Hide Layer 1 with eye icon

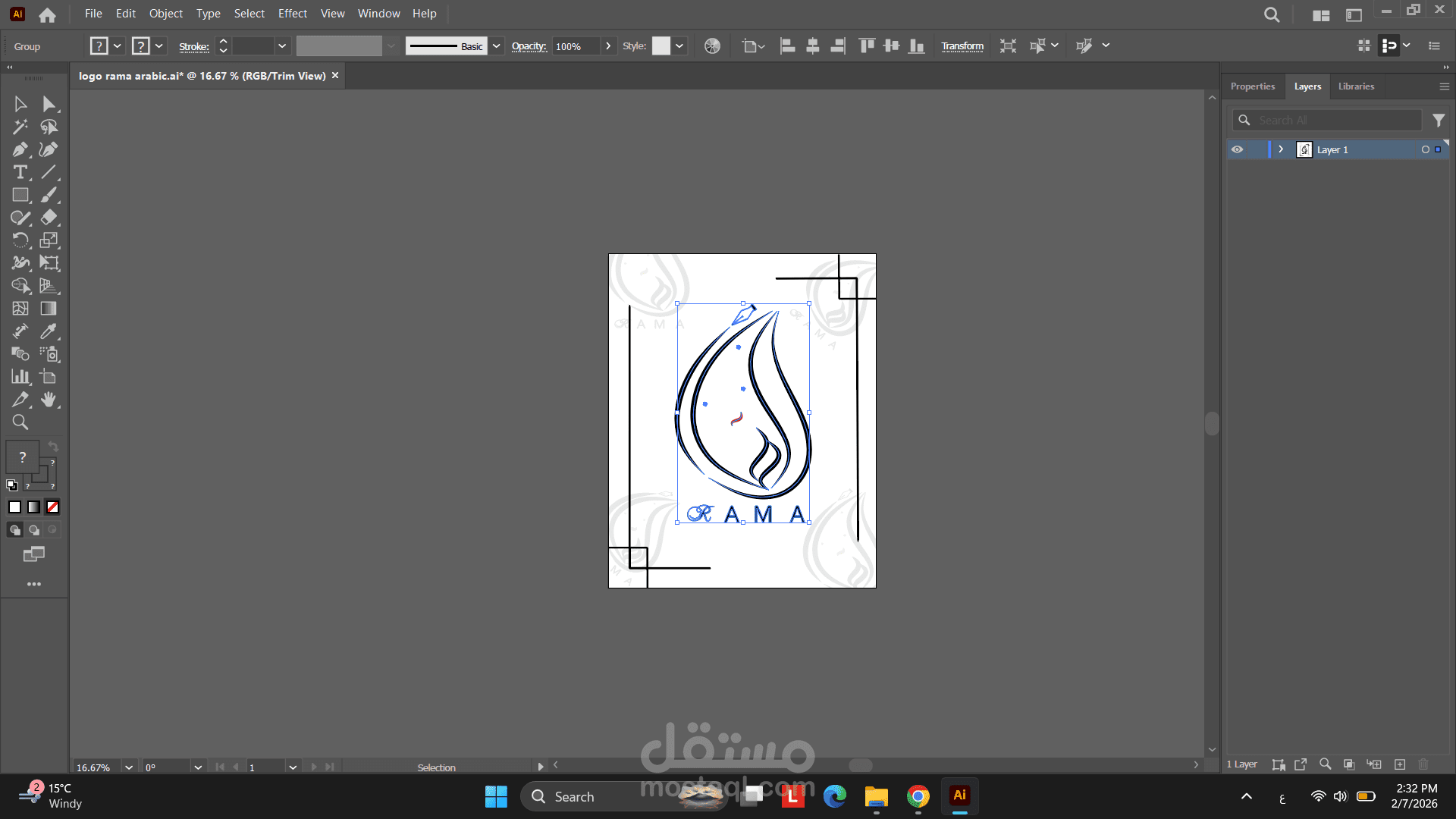coord(1237,149)
